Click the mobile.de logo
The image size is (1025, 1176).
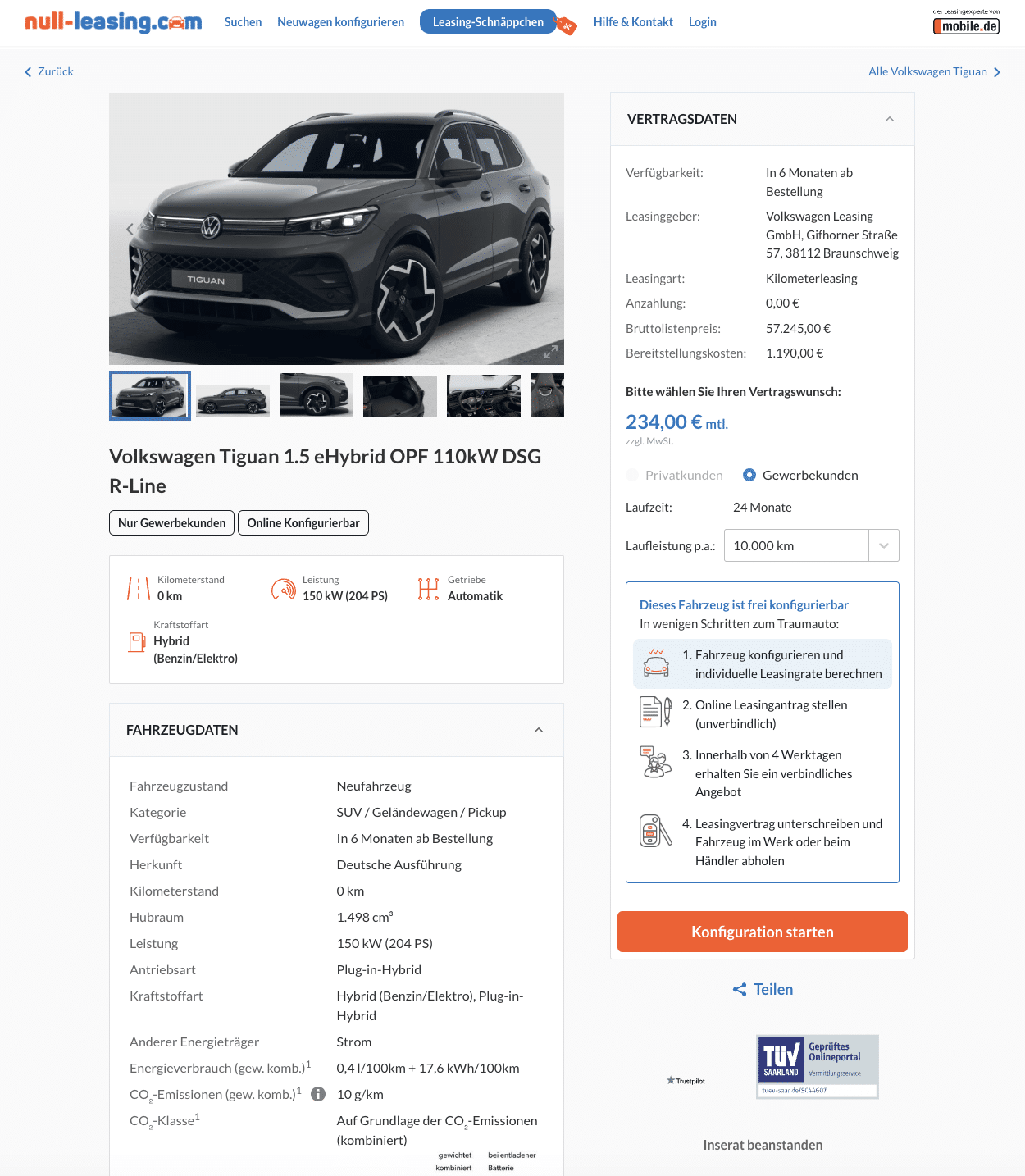point(967,22)
